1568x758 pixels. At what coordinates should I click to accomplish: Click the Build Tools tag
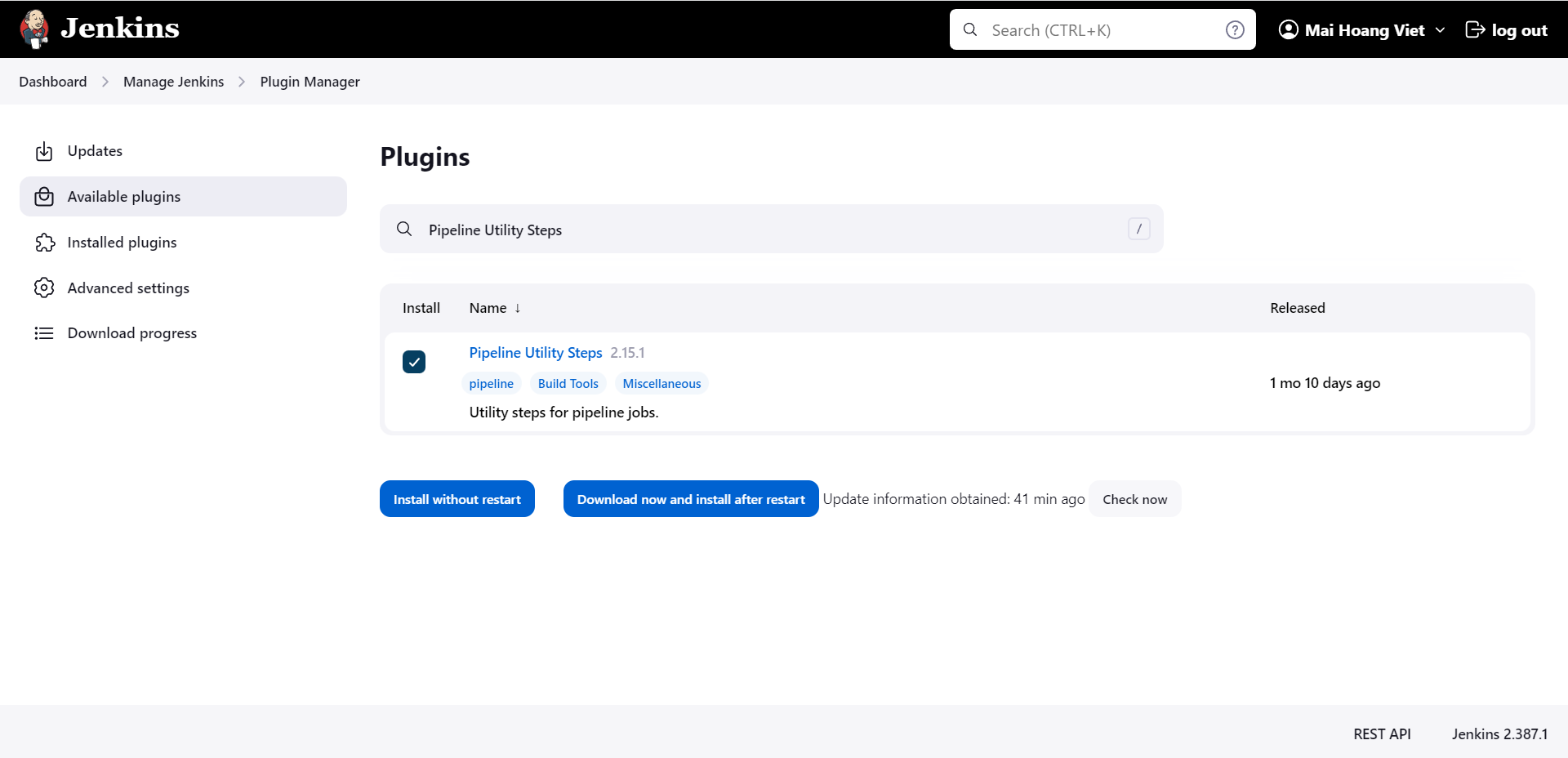coord(568,384)
